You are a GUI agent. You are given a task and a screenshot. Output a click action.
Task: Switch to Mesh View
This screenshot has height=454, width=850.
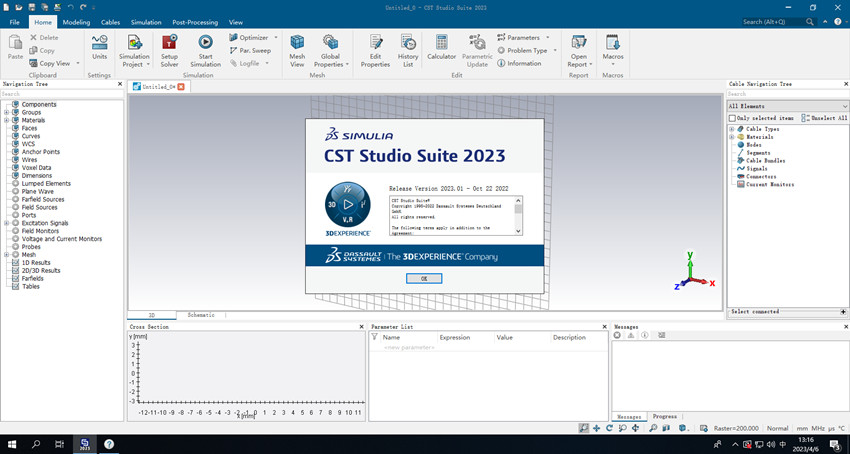pos(297,50)
